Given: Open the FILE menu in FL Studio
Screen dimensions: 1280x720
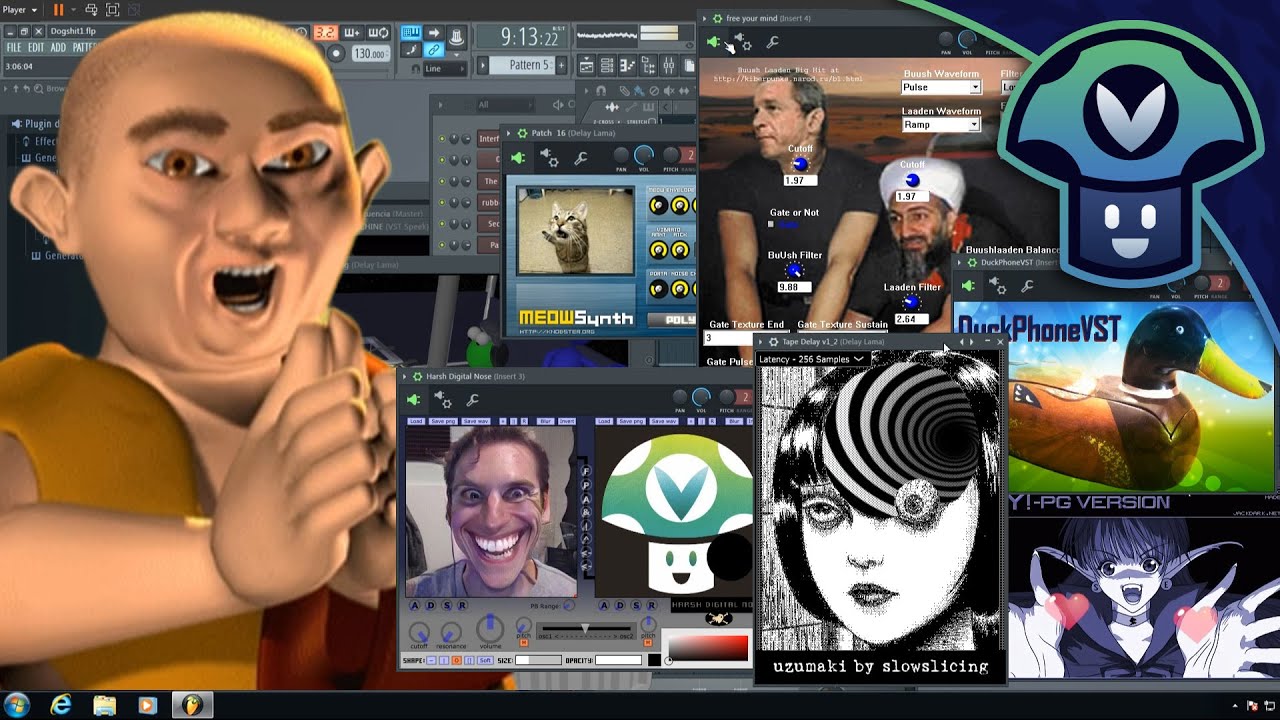Looking at the screenshot, I should point(14,47).
